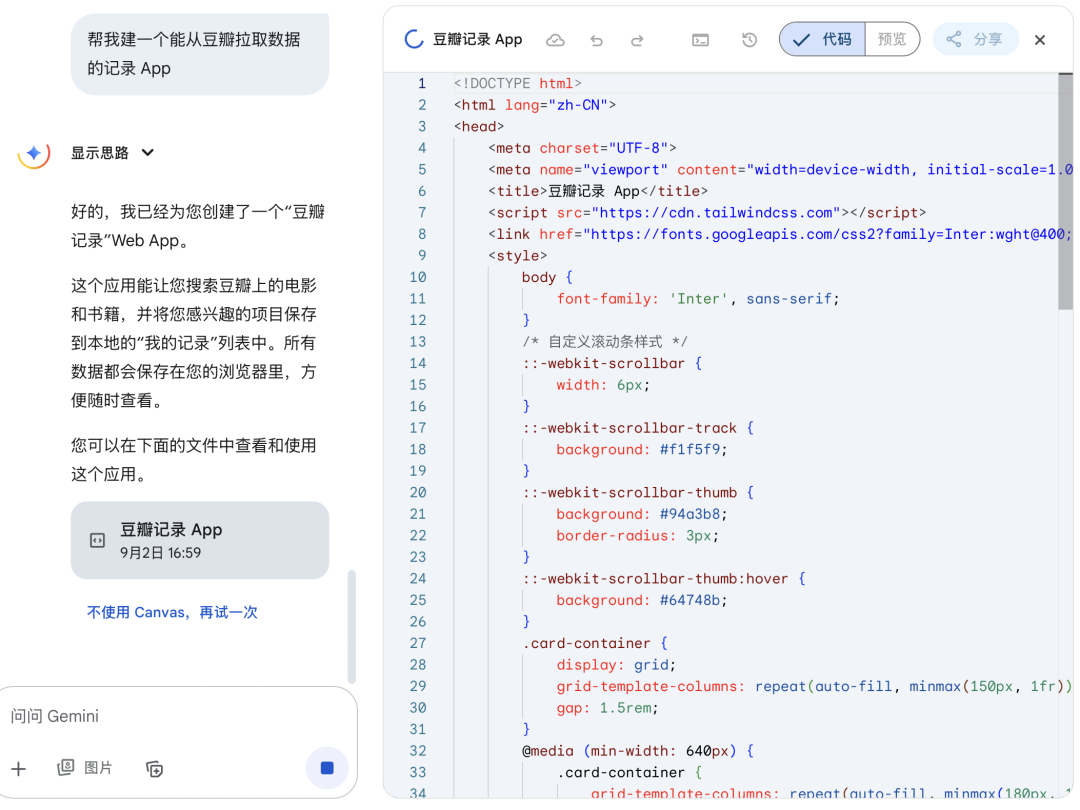Open the 豆瓣记录 App file card
Image resolution: width=1080 pixels, height=810 pixels.
[x=199, y=540]
